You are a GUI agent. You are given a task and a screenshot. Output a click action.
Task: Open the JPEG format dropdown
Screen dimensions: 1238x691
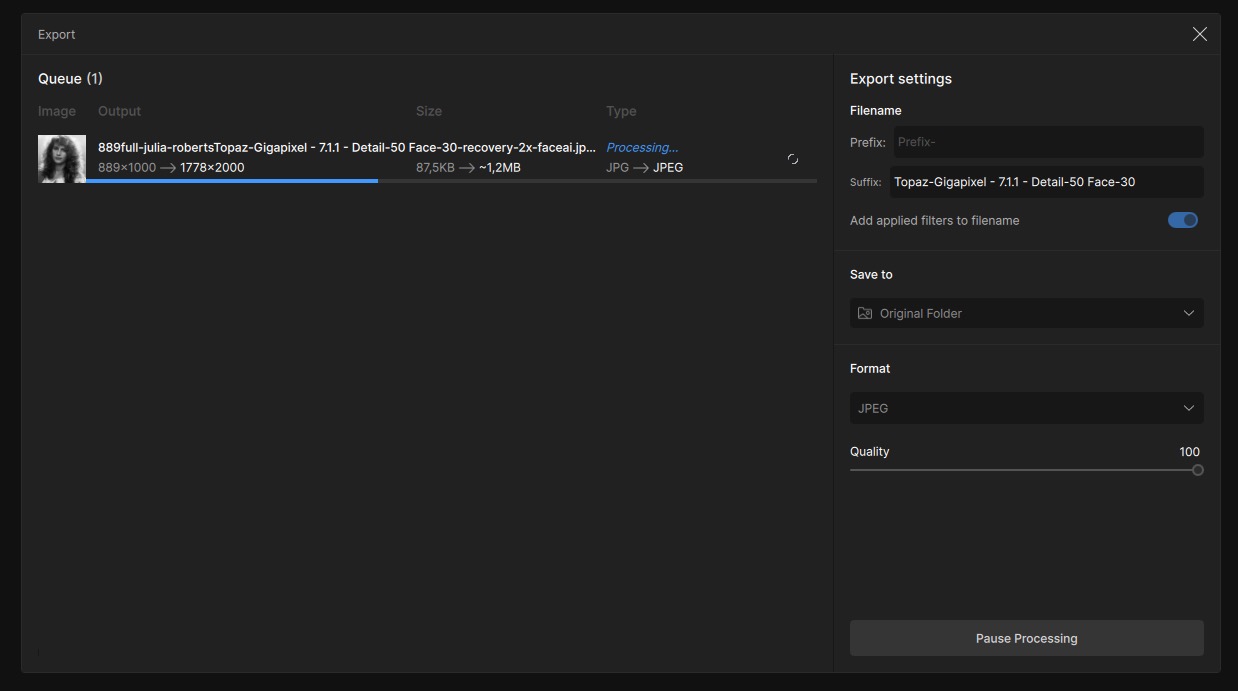[1027, 408]
